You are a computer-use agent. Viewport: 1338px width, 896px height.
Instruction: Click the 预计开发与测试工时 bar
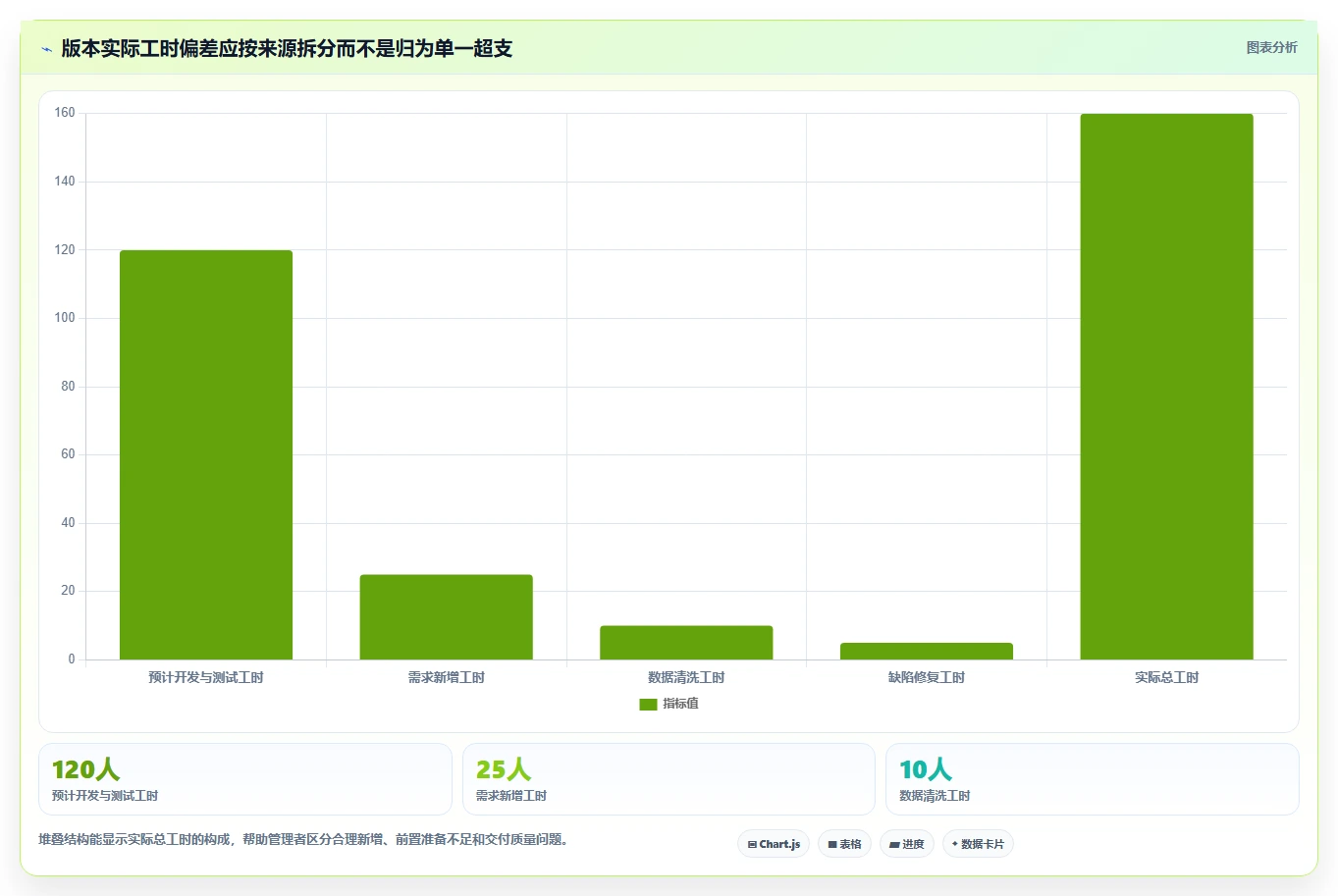[206, 454]
